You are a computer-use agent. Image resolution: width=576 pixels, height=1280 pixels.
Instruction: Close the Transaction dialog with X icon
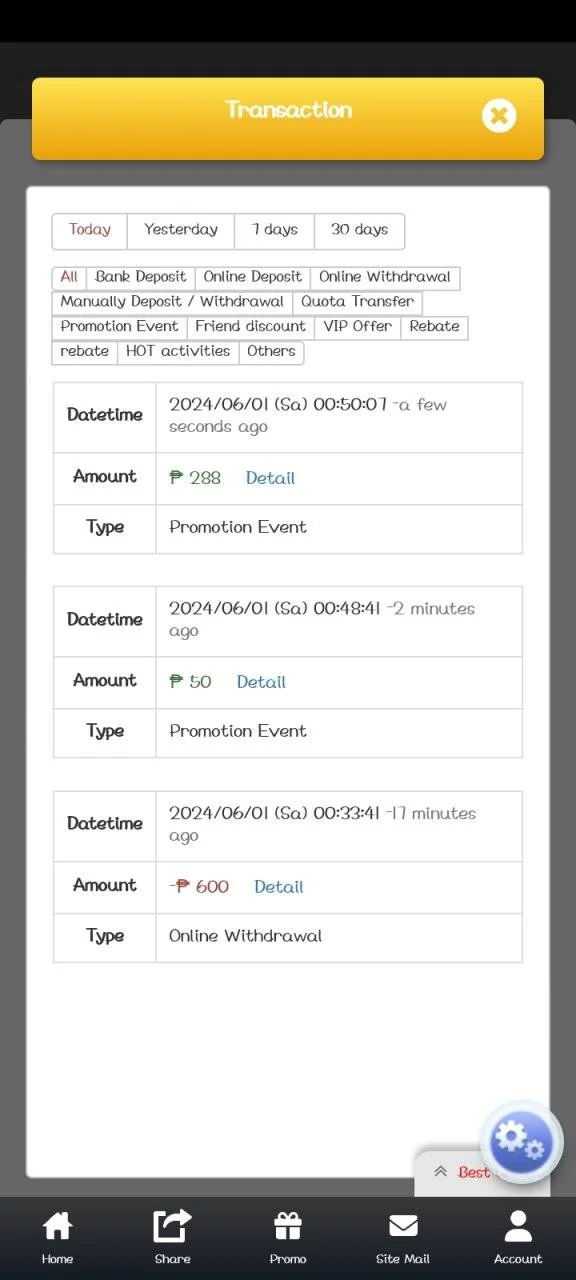pos(499,115)
